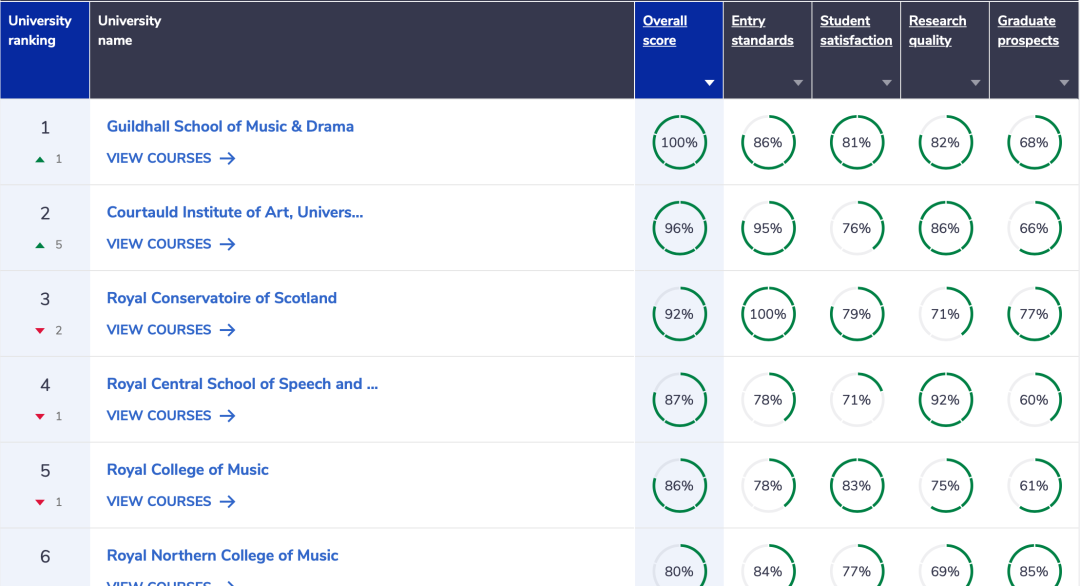Screen dimensions: 1080x586
Task: Click Royal College of Music 75% research quality
Action: [x=945, y=485]
